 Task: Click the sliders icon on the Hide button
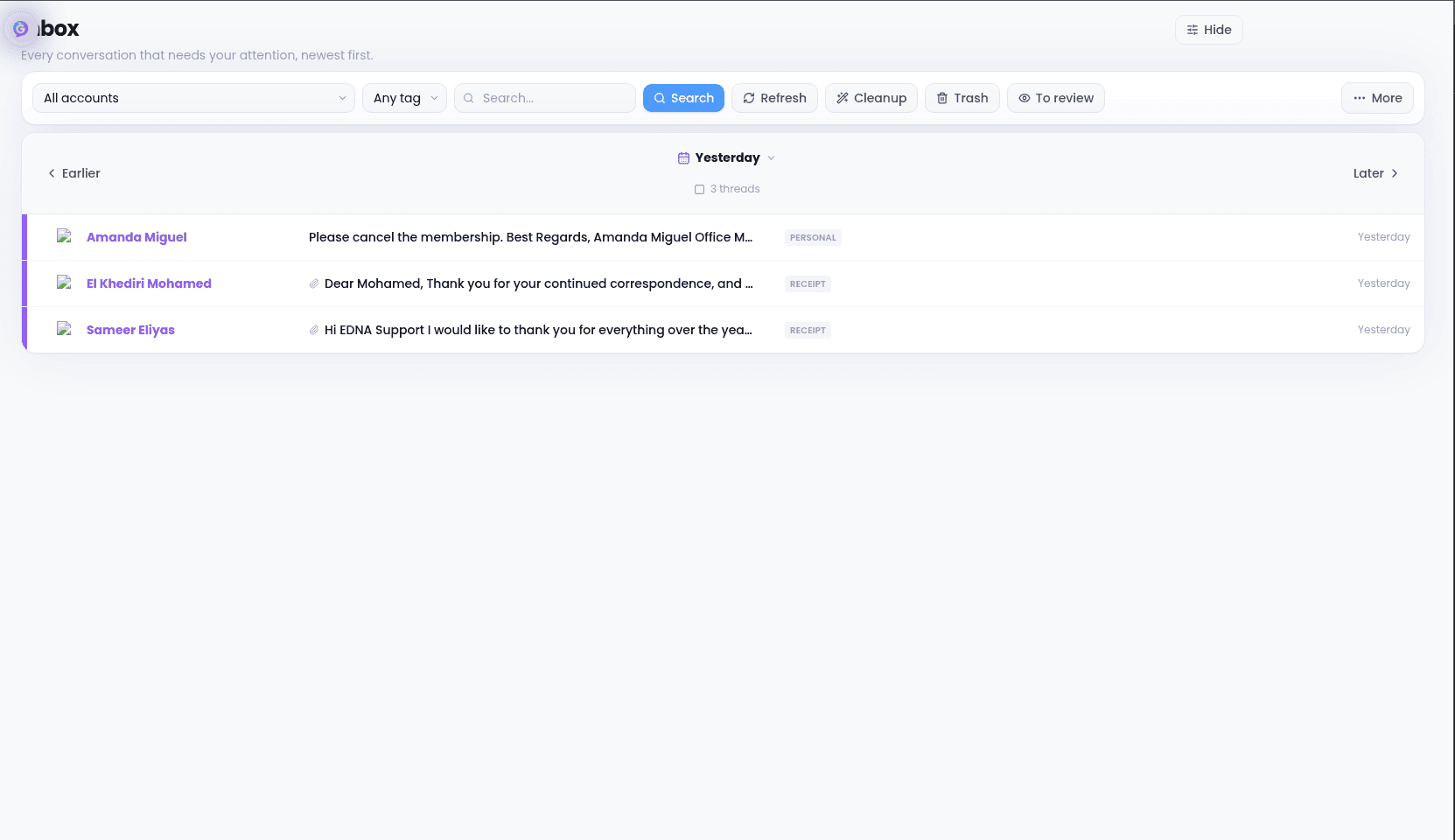coord(1193,30)
